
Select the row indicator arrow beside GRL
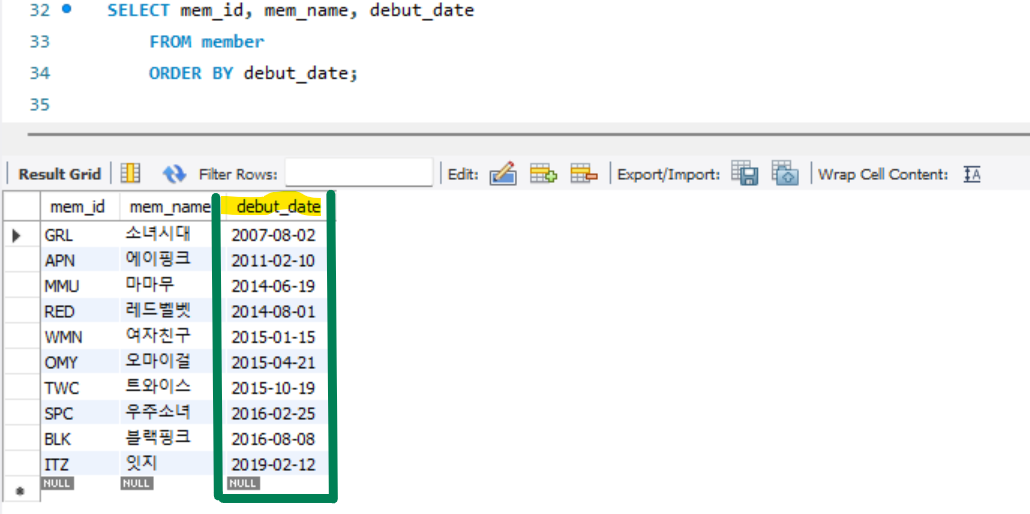tap(18, 235)
